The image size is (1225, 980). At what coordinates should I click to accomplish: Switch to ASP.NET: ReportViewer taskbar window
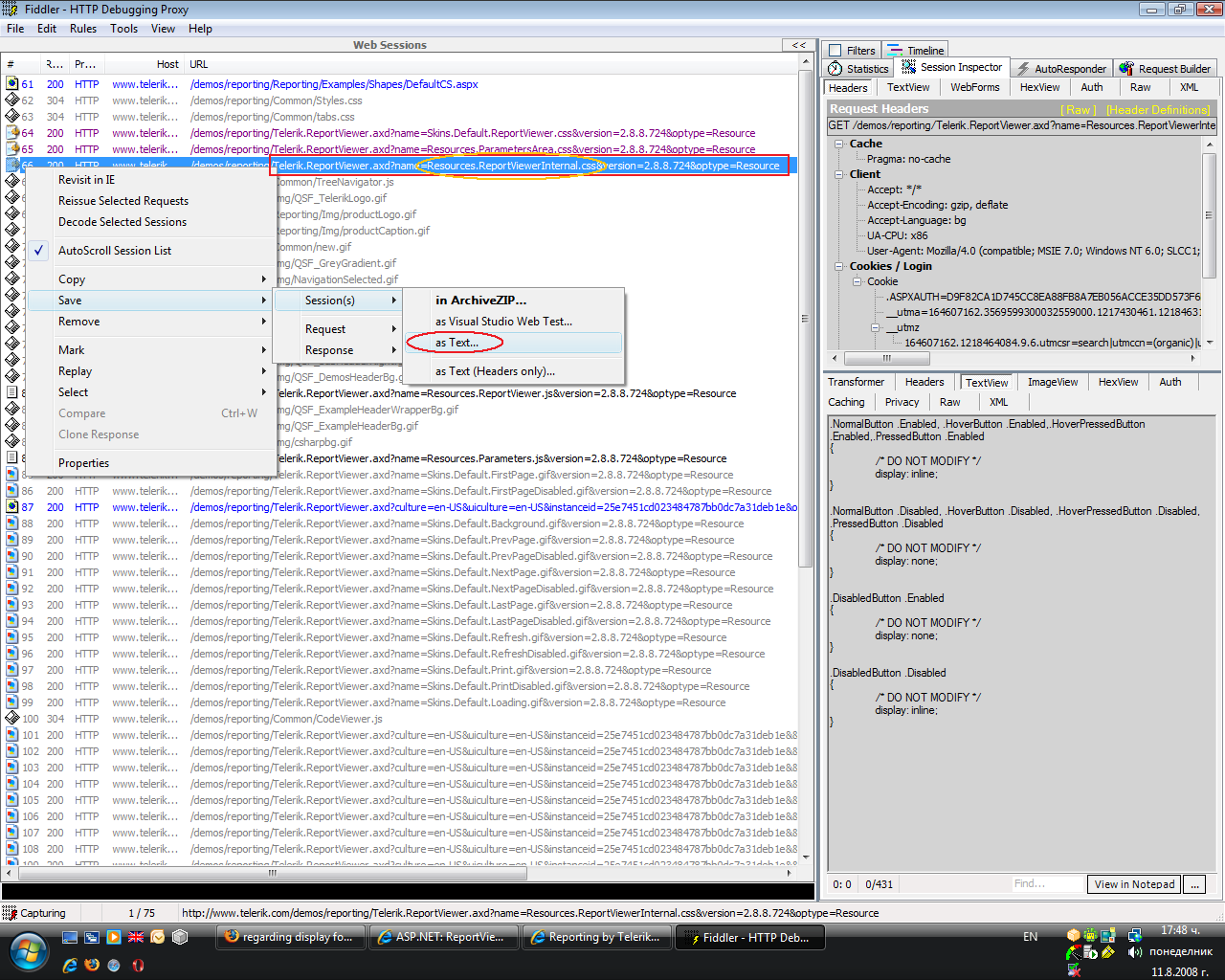pyautogui.click(x=444, y=938)
